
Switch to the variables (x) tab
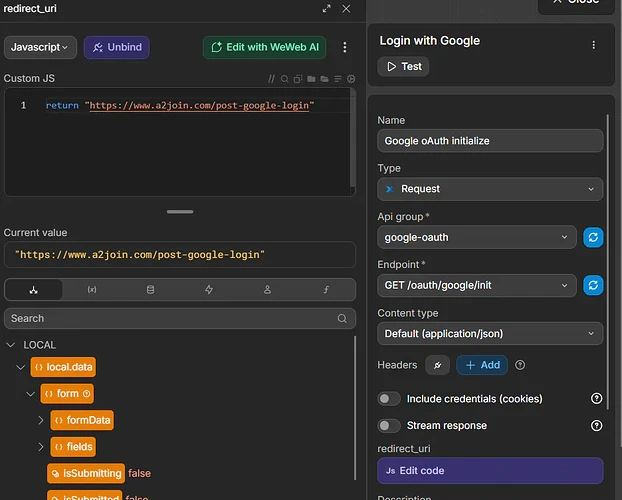92,290
